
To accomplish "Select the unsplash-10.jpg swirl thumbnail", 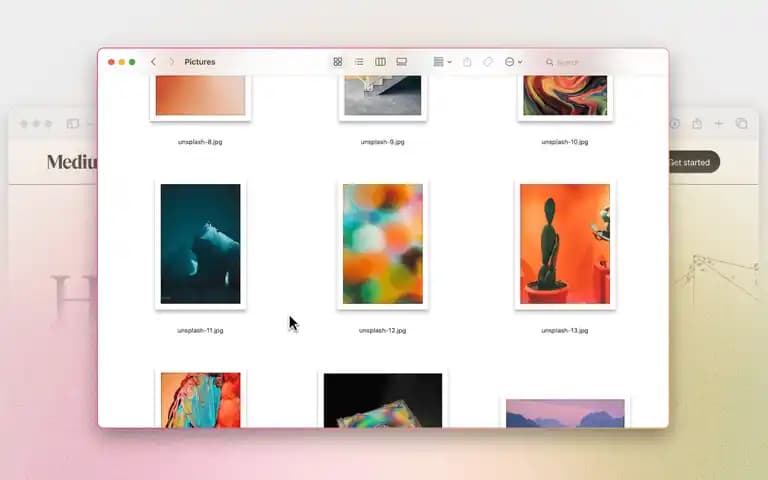I will click(x=565, y=96).
